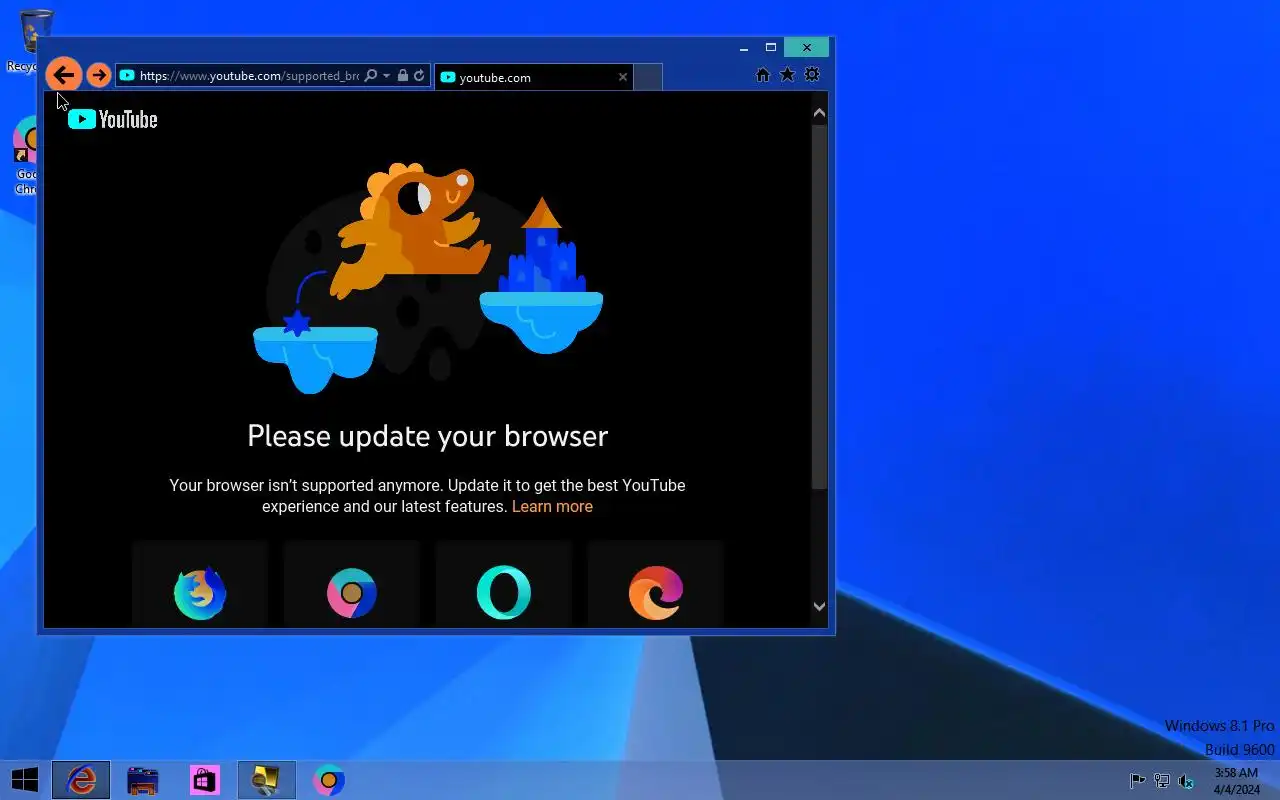The width and height of the screenshot is (1280, 800).
Task: Click the volume speaker tray icon
Action: coord(1186,781)
